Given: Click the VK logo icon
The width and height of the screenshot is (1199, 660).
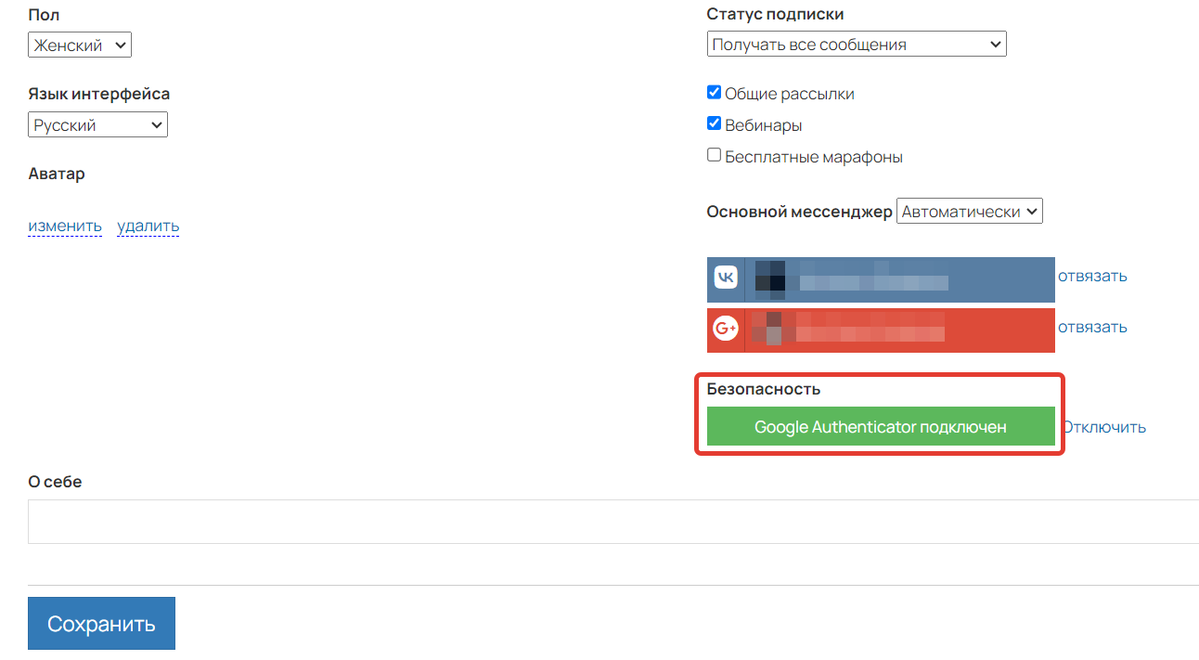Looking at the screenshot, I should 726,278.
